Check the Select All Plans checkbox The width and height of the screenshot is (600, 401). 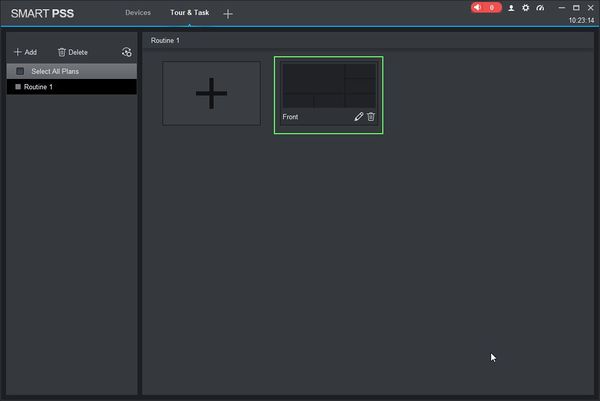pos(20,71)
